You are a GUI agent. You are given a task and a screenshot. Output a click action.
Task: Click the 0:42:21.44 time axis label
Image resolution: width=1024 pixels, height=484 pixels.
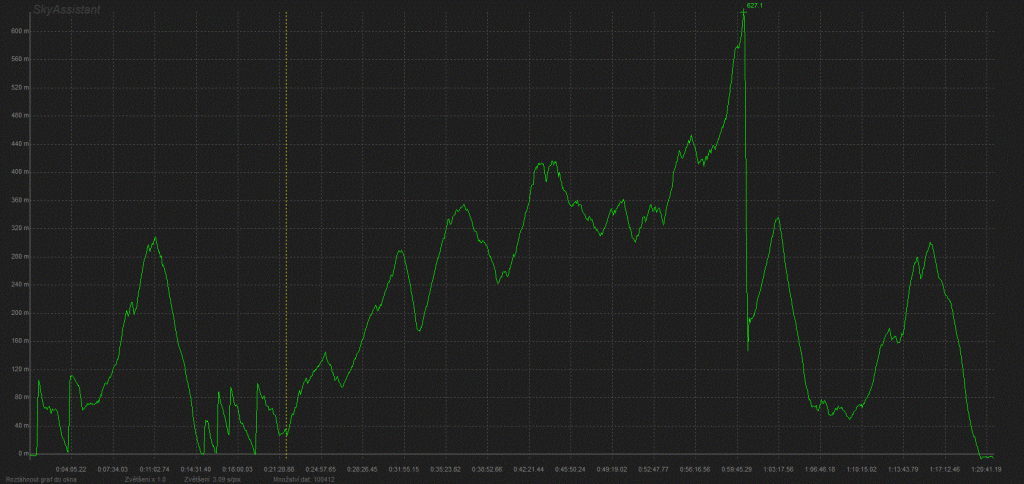tap(528, 468)
